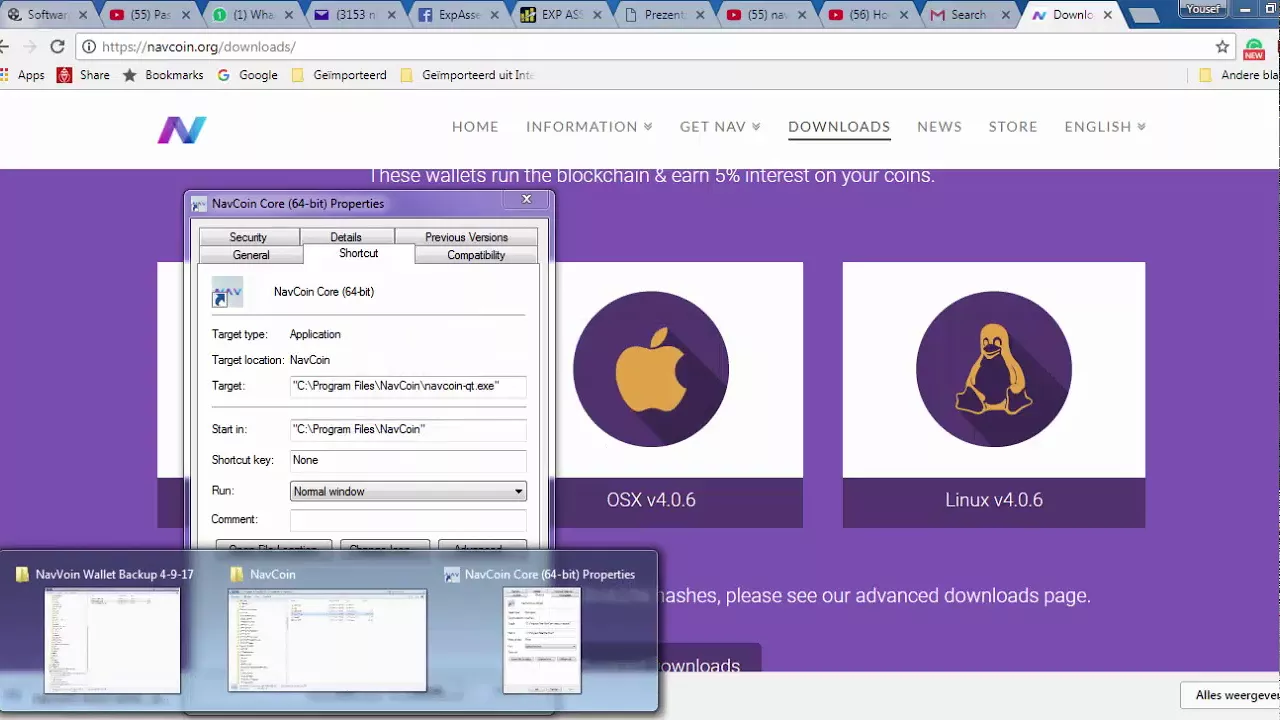The width and height of the screenshot is (1280, 720).
Task: Open the Run combo box showing Normal window
Action: pos(408,491)
